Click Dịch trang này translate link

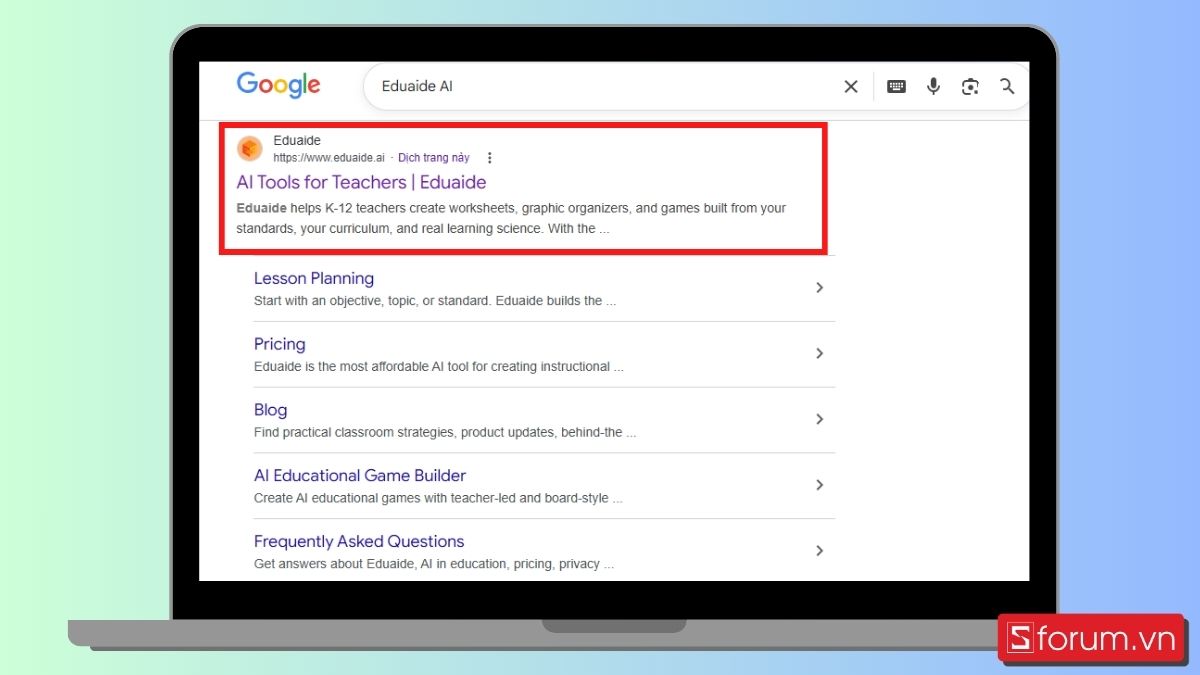tap(433, 158)
